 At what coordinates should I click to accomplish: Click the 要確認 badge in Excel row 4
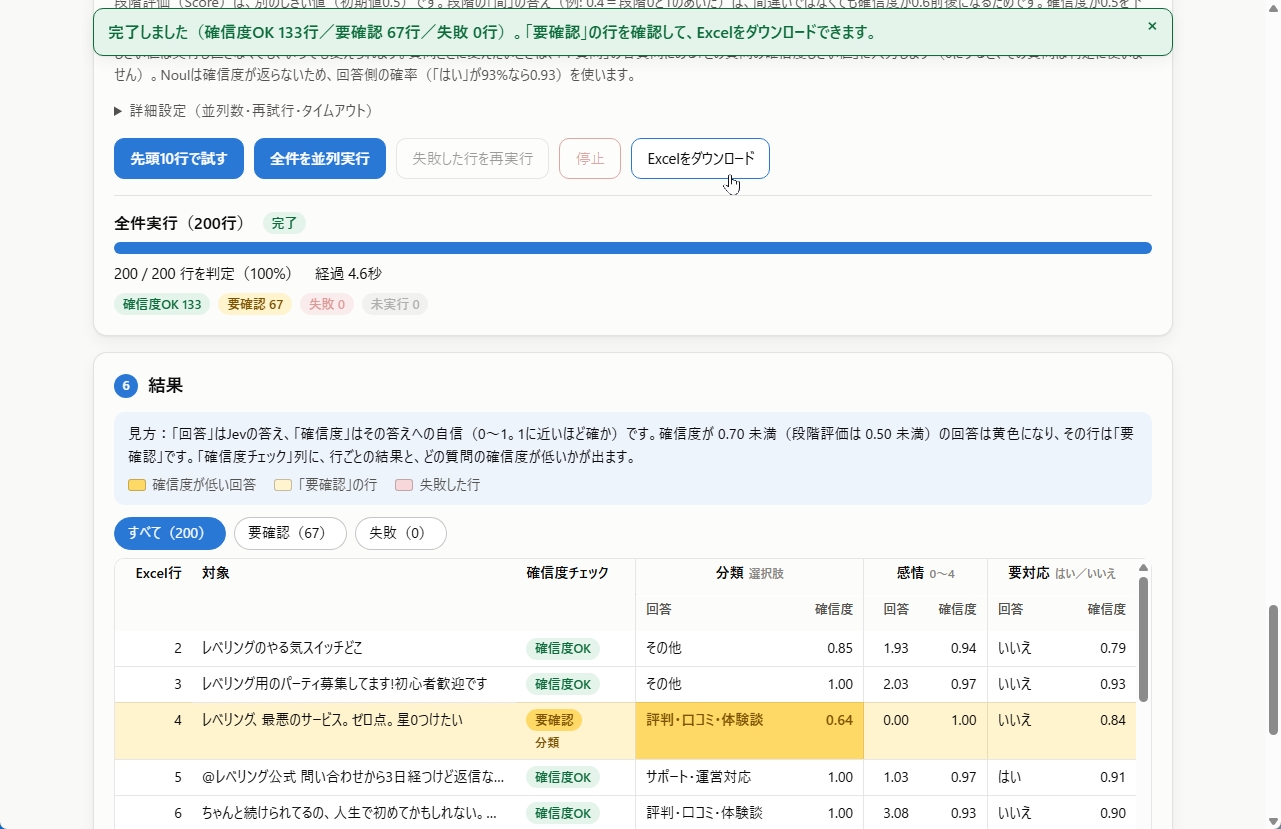[554, 720]
